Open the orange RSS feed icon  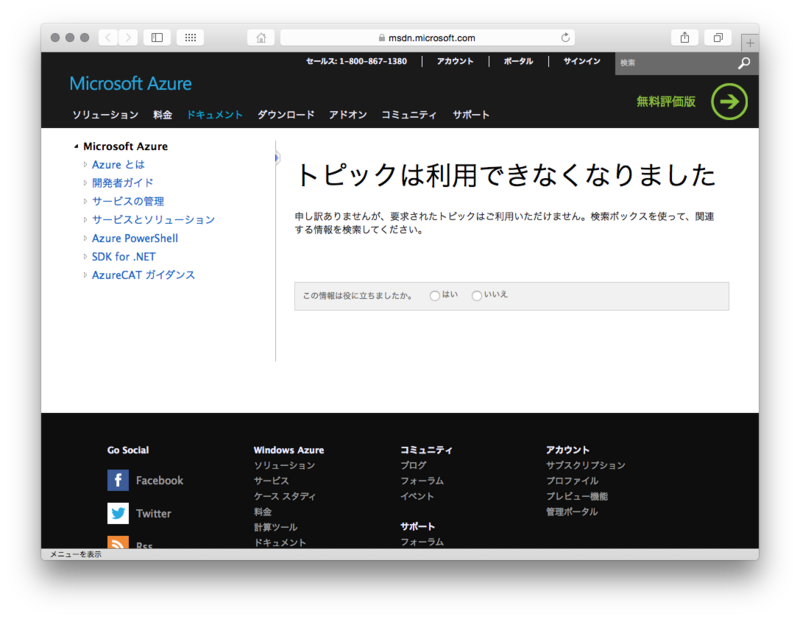click(x=118, y=542)
